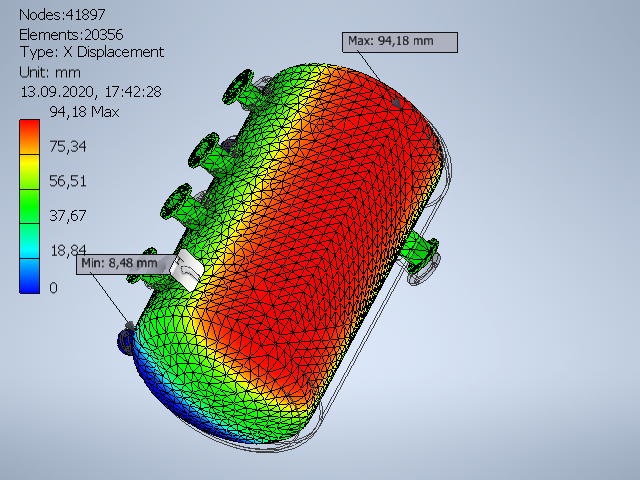The height and width of the screenshot is (480, 640).
Task: Click the '18,84' legend value
Action: point(68,250)
